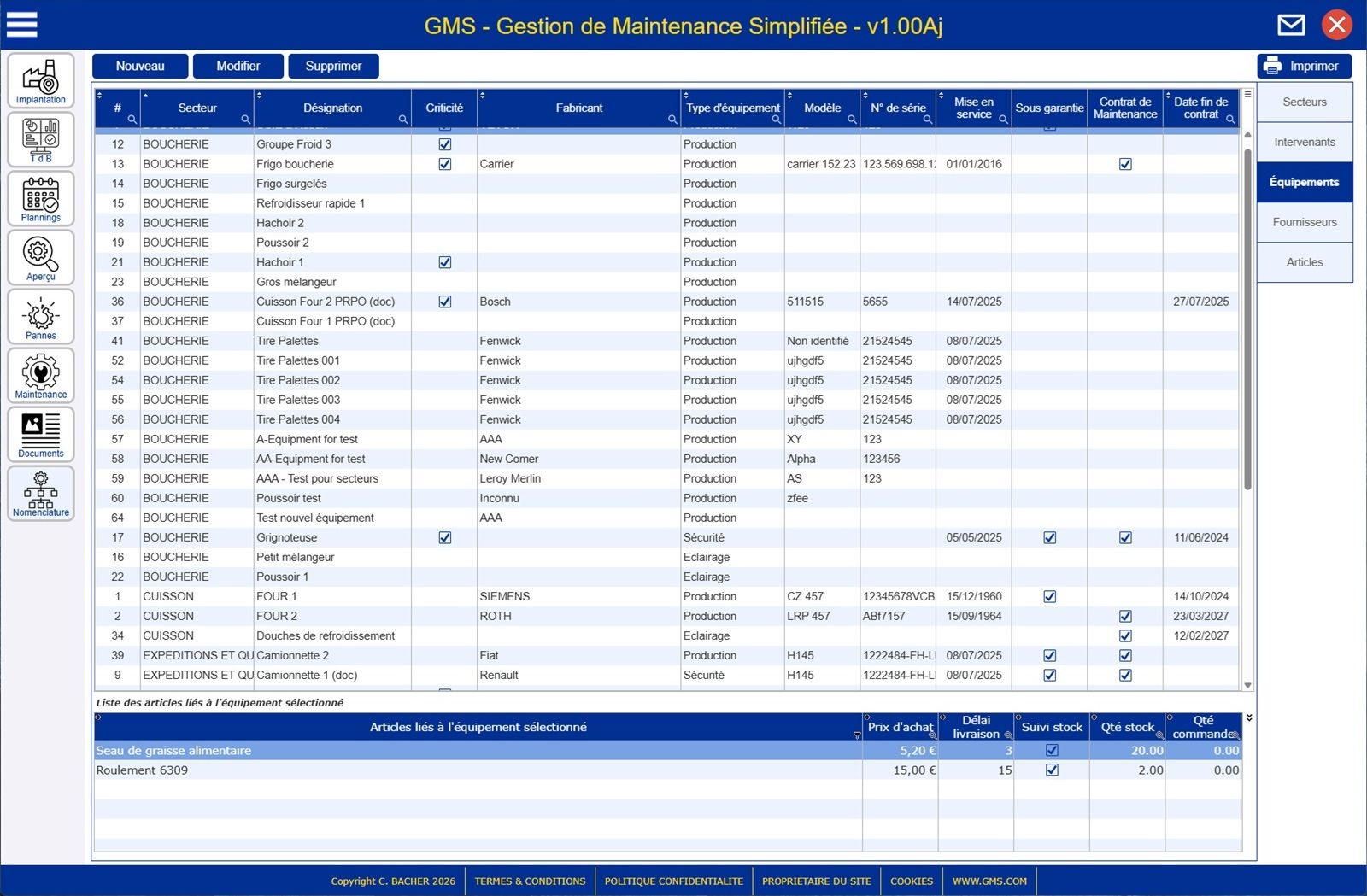Click the Imprimer button
This screenshot has width=1367, height=896.
click(1304, 66)
